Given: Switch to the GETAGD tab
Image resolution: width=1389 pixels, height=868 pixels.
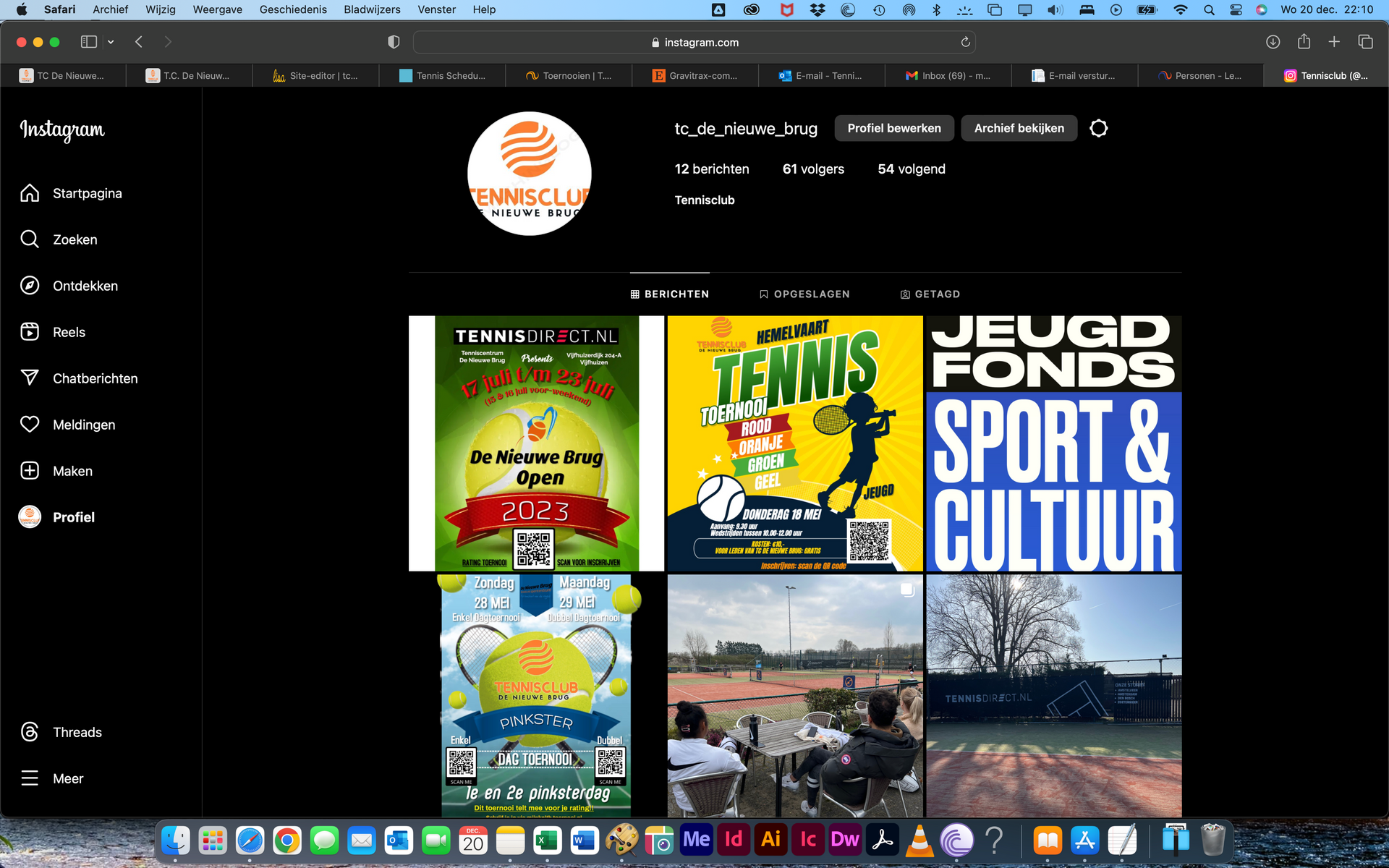Looking at the screenshot, I should coord(930,294).
